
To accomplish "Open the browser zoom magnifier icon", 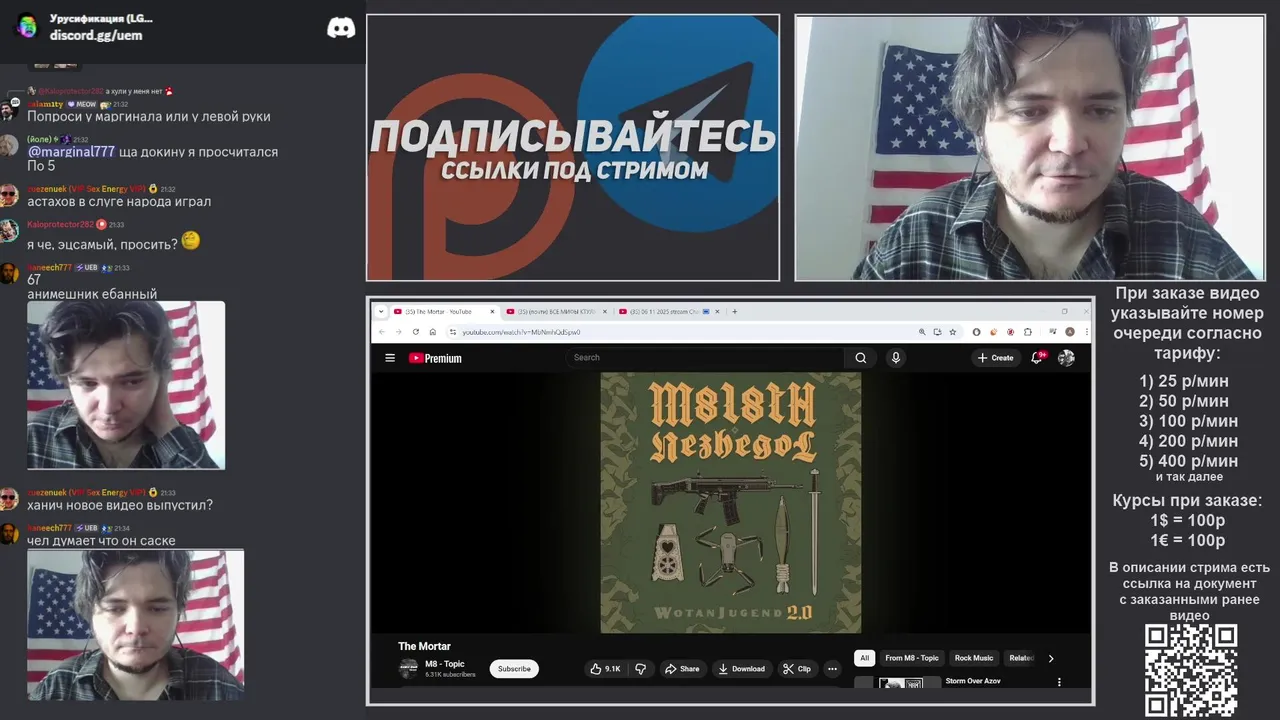I will (922, 332).
